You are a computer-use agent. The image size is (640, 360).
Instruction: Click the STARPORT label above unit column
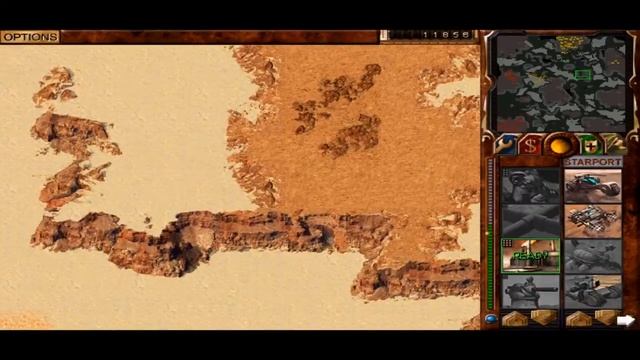point(593,162)
